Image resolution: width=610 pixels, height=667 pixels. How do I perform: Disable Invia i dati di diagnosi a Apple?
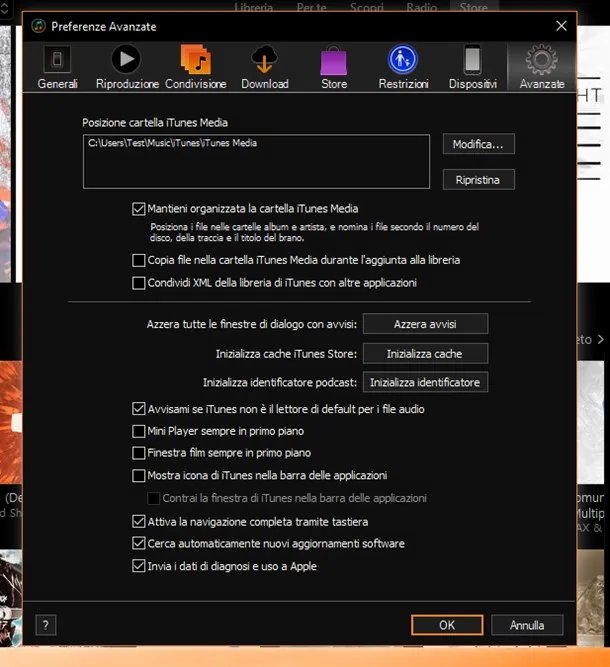coord(138,566)
